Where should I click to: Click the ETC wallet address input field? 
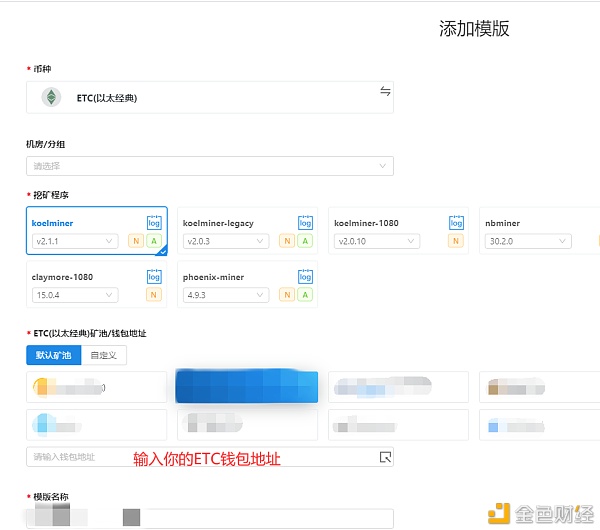pos(200,457)
